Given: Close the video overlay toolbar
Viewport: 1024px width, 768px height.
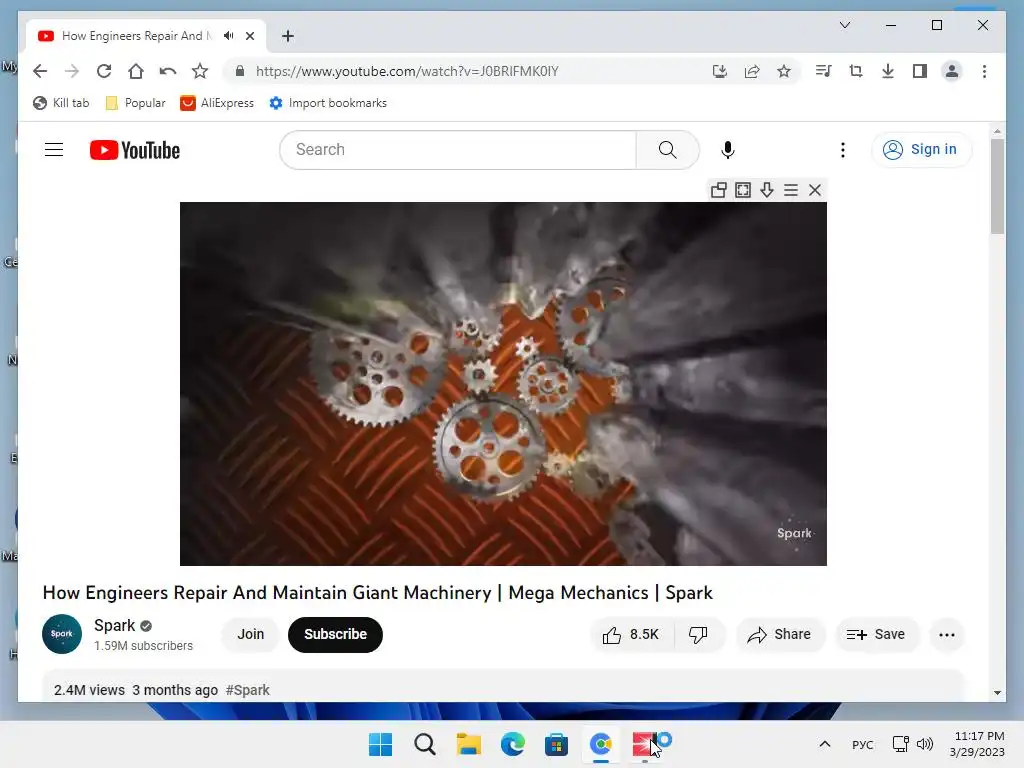Looking at the screenshot, I should pos(815,190).
